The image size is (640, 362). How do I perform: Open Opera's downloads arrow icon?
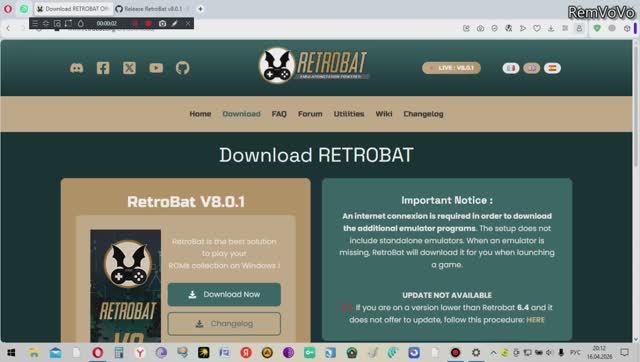(551, 28)
